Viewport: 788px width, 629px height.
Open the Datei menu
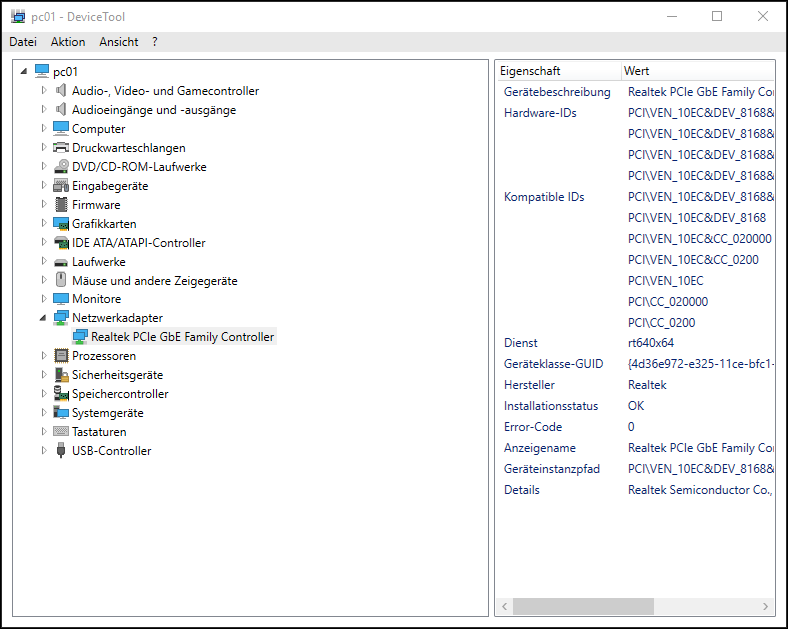23,42
